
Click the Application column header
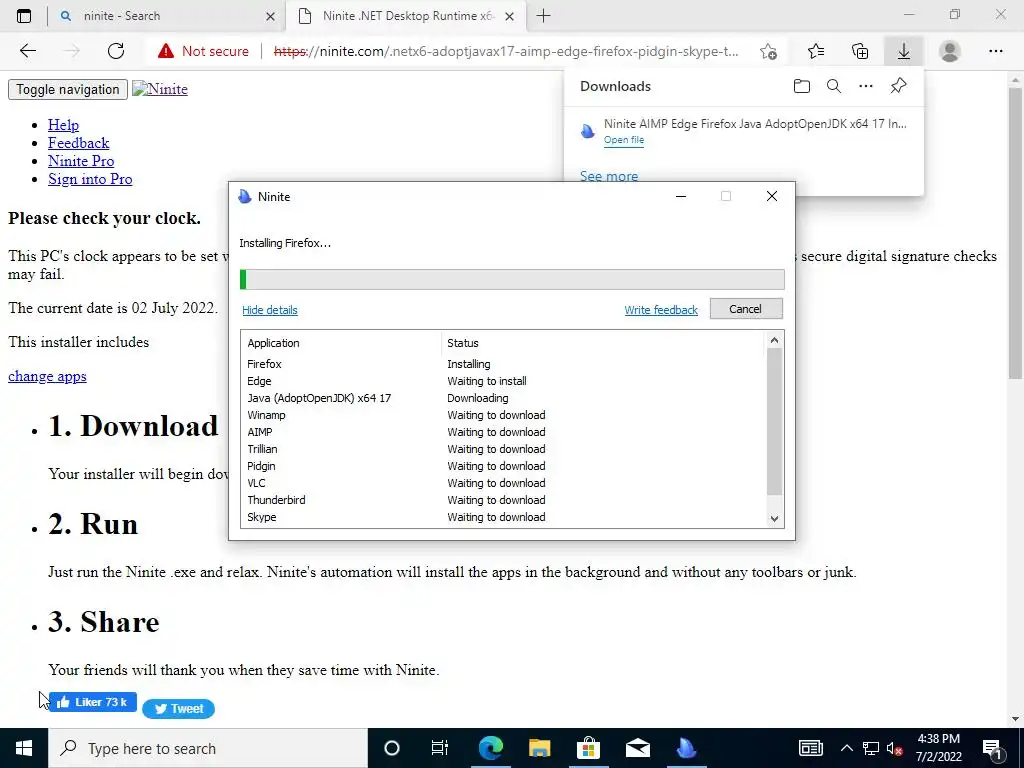point(341,343)
